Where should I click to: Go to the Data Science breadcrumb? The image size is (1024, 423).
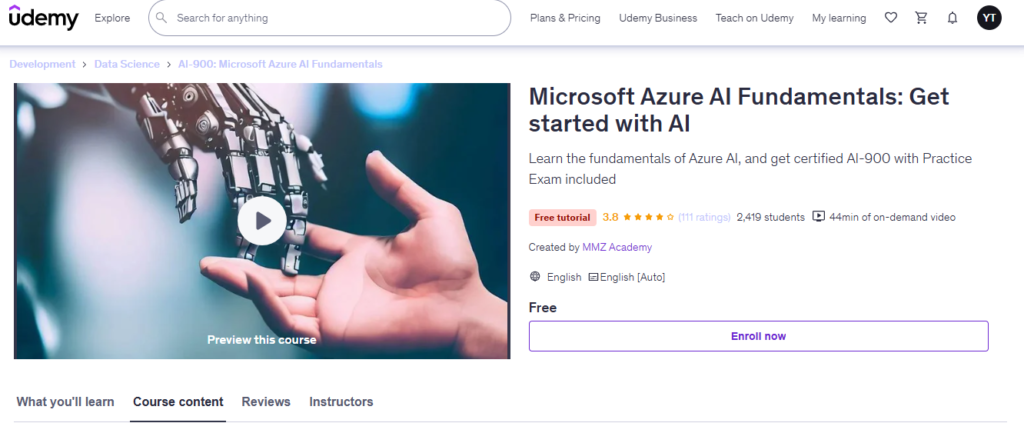click(127, 64)
